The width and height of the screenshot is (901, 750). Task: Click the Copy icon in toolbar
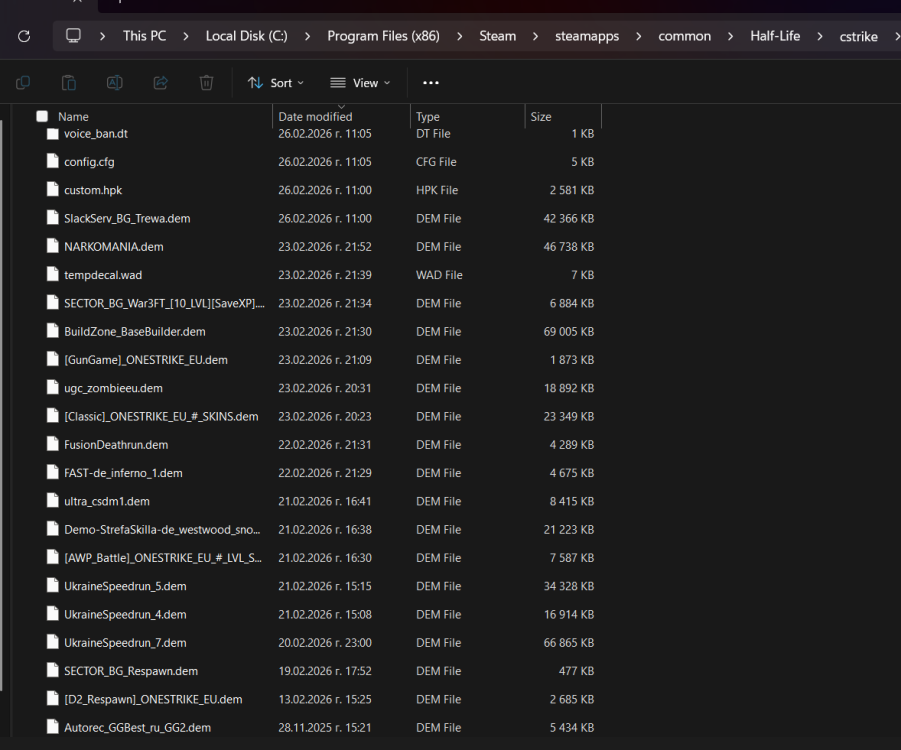[x=23, y=83]
